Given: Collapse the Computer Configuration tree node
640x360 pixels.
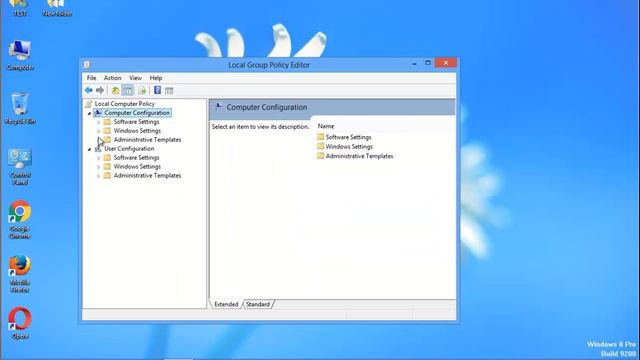Looking at the screenshot, I should (x=89, y=113).
